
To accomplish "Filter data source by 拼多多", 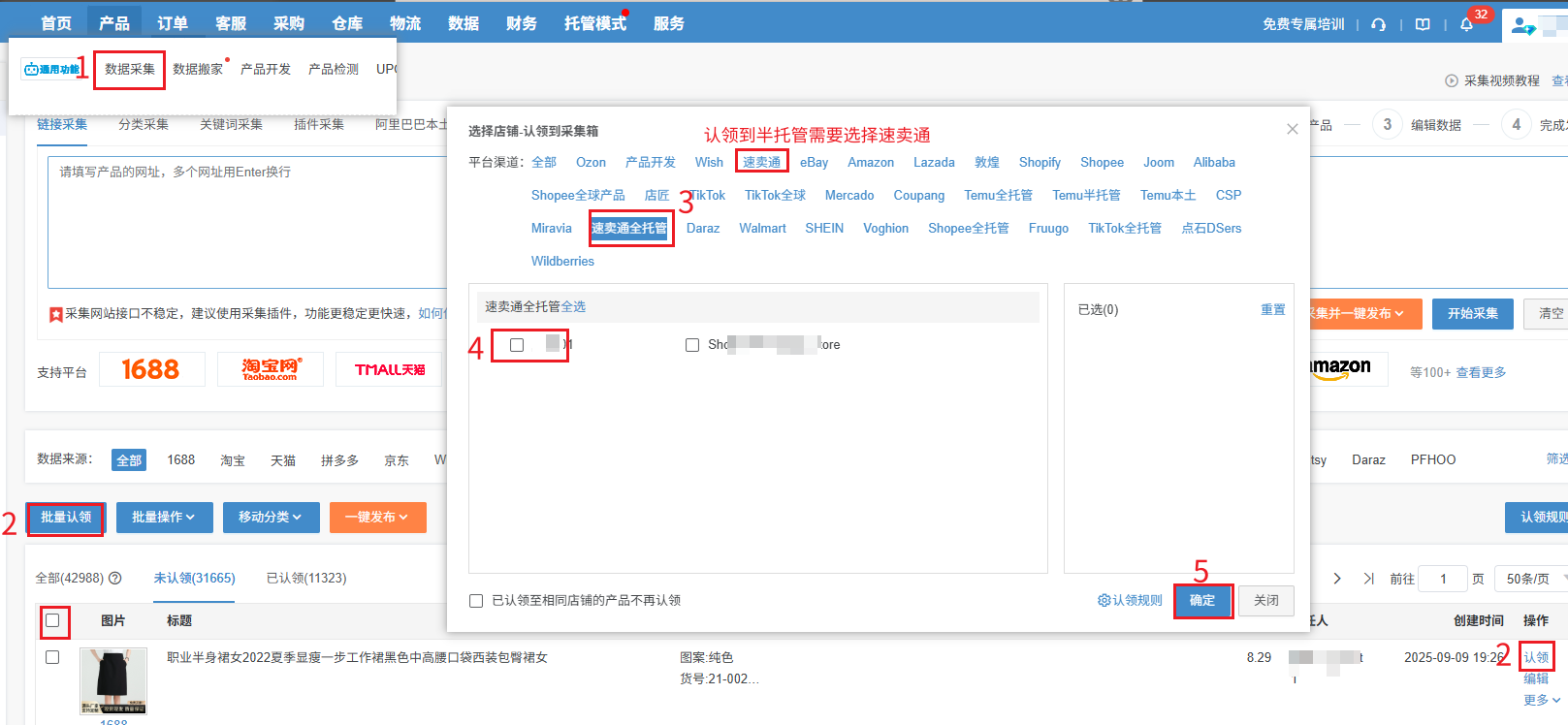I will pos(340,460).
